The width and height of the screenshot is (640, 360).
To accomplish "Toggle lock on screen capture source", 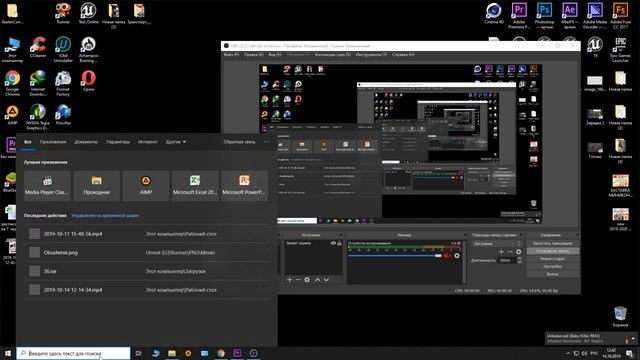I will click(x=339, y=243).
